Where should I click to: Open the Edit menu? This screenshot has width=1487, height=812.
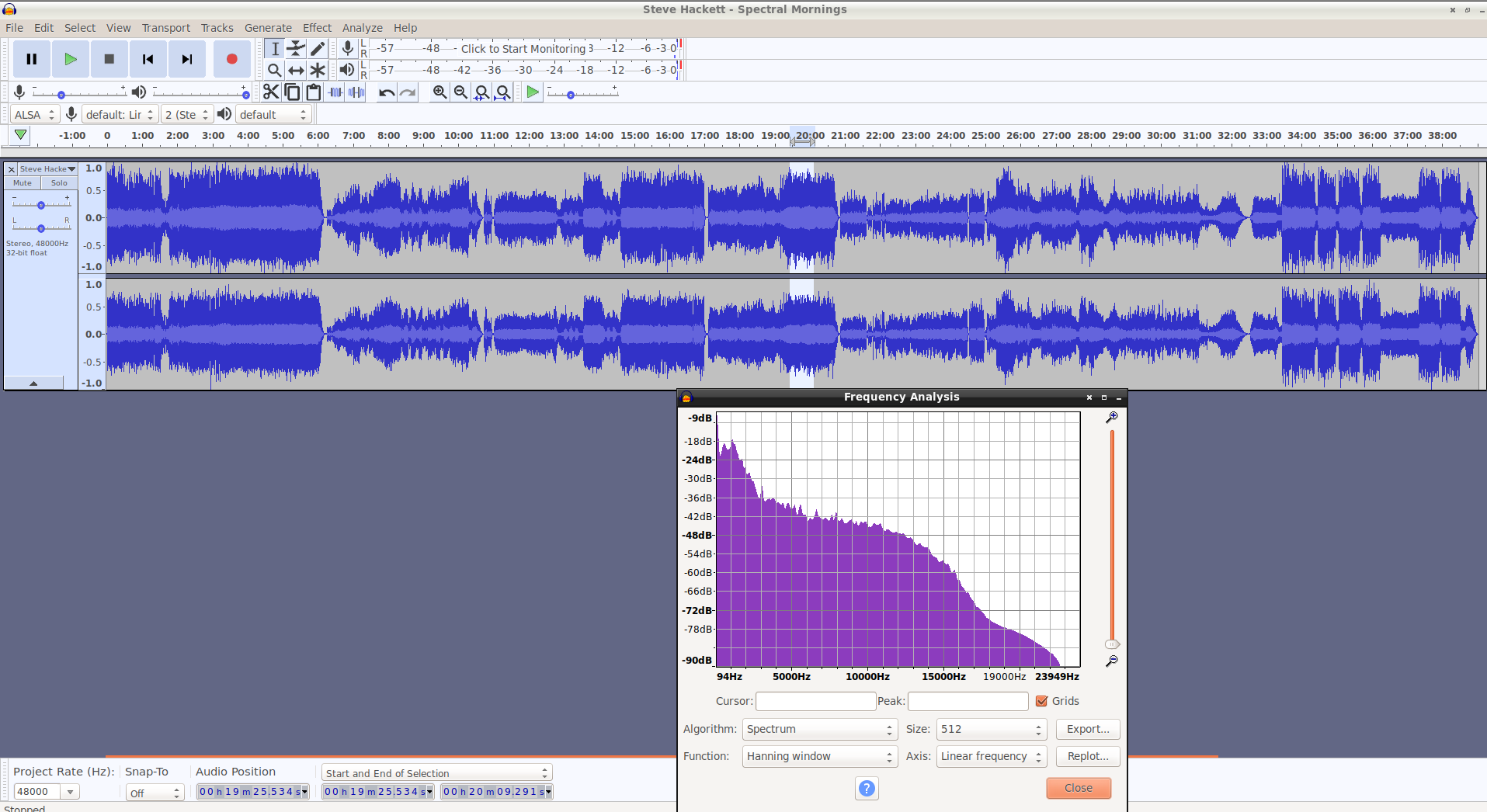[x=43, y=28]
